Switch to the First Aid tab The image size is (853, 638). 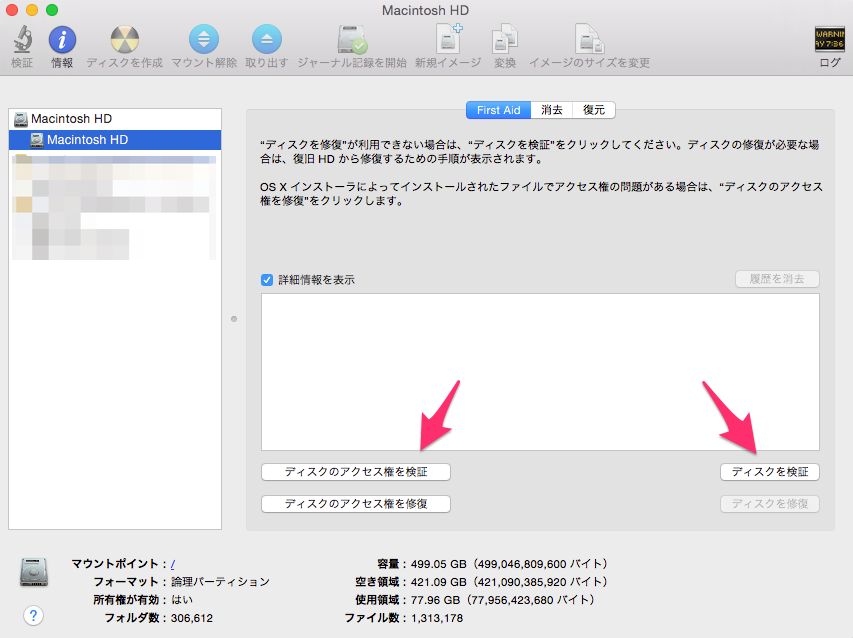(498, 110)
